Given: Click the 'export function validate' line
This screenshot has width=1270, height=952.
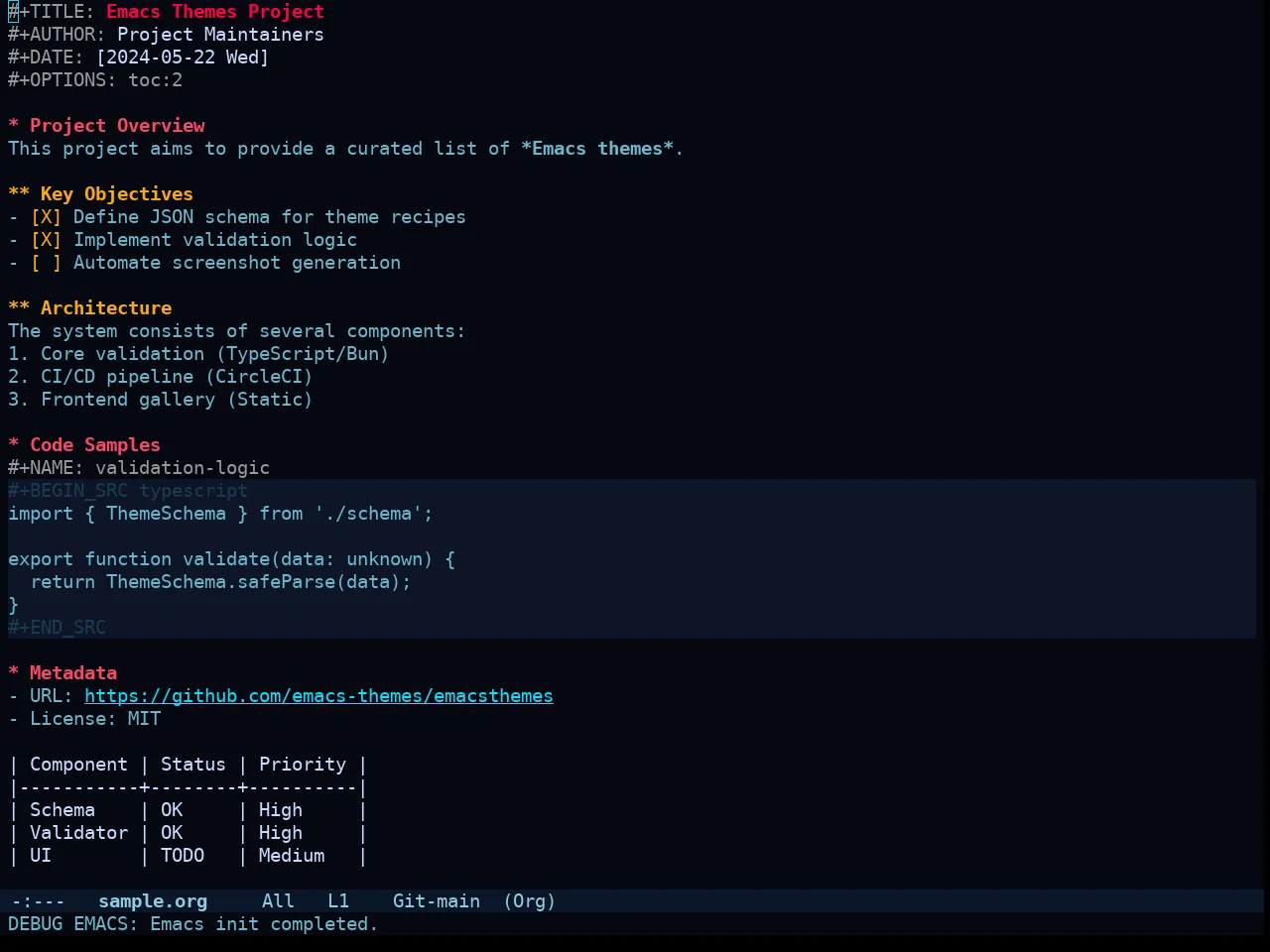Looking at the screenshot, I should 231,559.
